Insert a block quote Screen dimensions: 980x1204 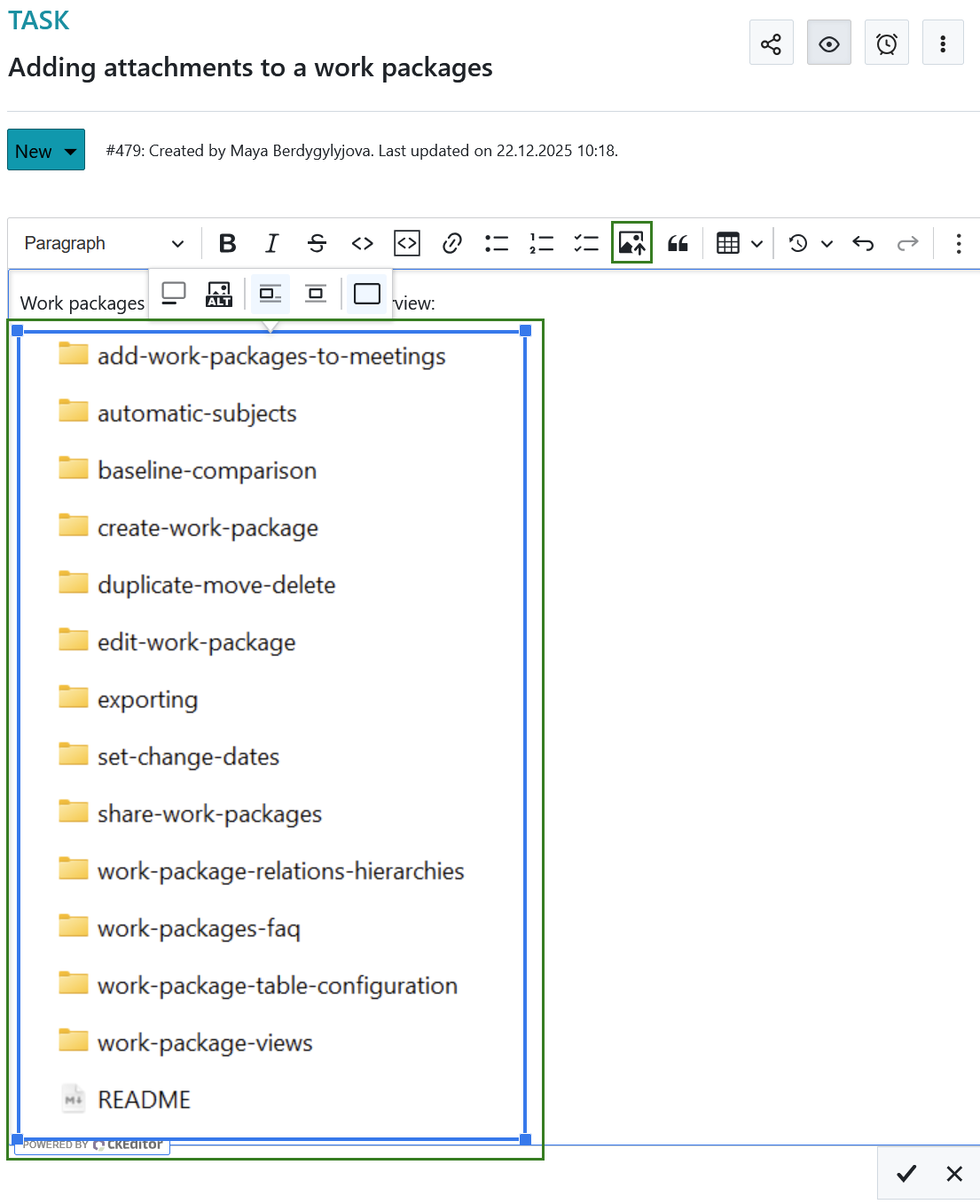(x=678, y=242)
